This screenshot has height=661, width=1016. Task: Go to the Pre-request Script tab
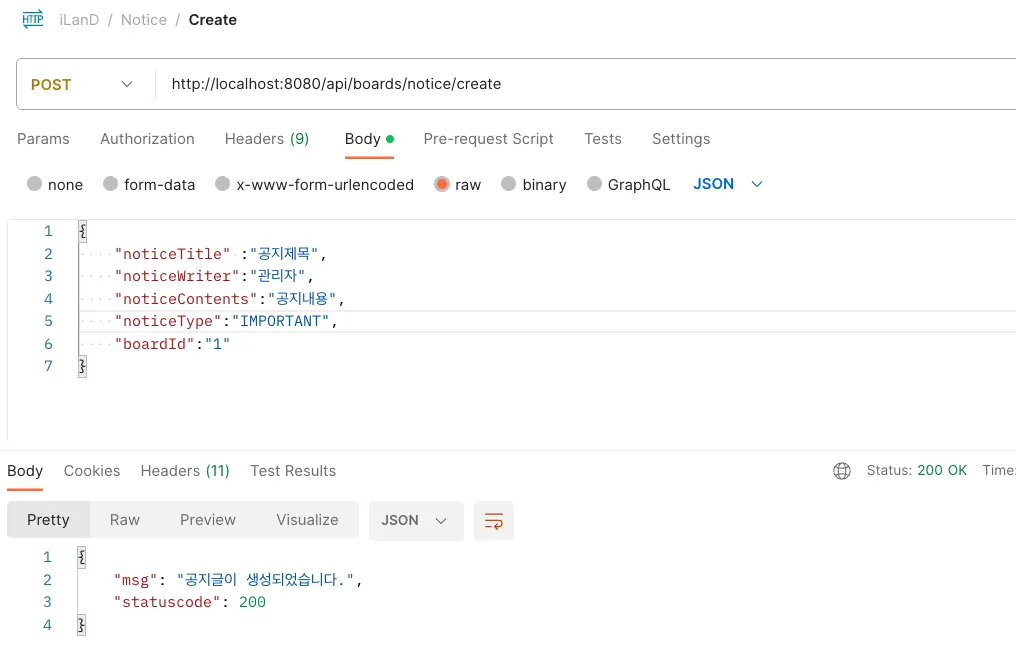tap(488, 139)
